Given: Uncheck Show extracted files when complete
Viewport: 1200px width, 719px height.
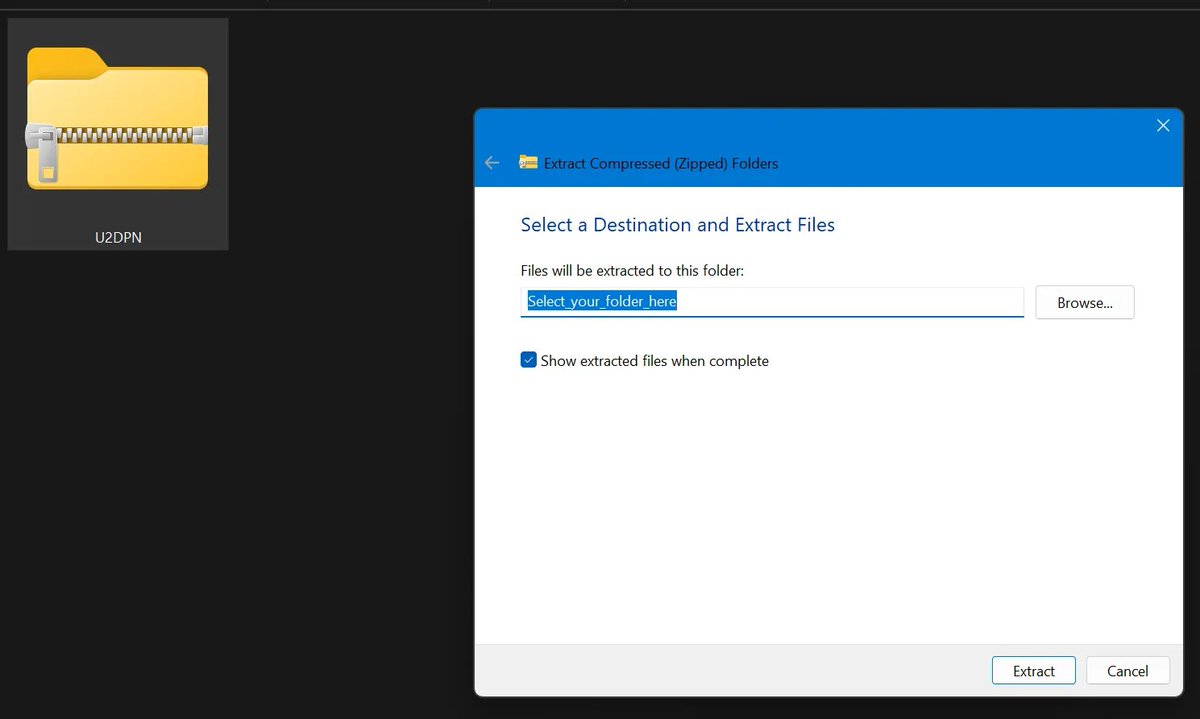Looking at the screenshot, I should [x=528, y=359].
